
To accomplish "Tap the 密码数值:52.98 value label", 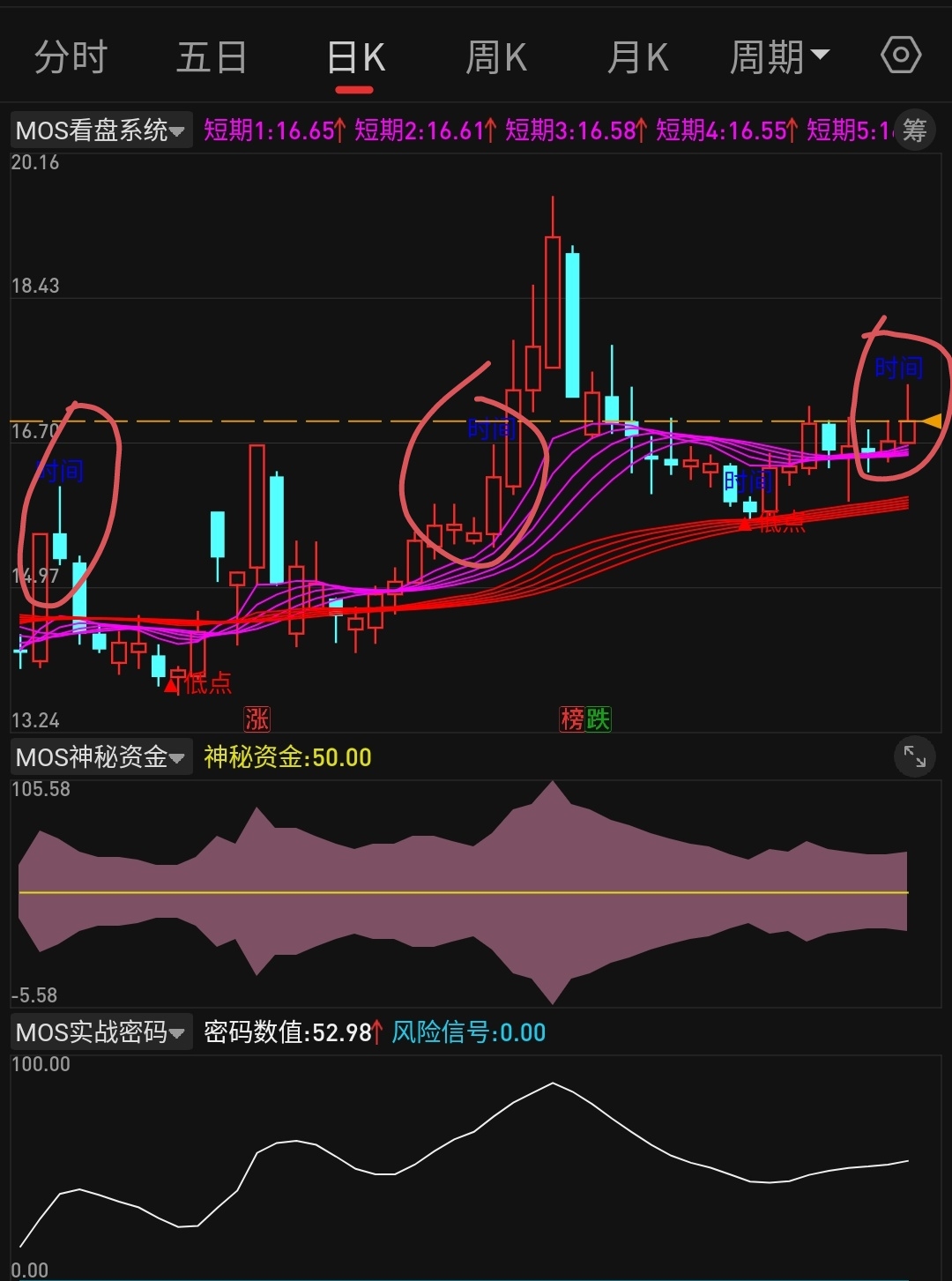I will click(x=294, y=1032).
